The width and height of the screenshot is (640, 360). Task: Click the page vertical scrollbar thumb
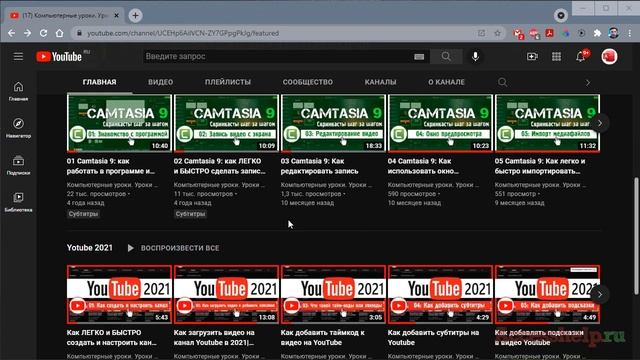636,236
